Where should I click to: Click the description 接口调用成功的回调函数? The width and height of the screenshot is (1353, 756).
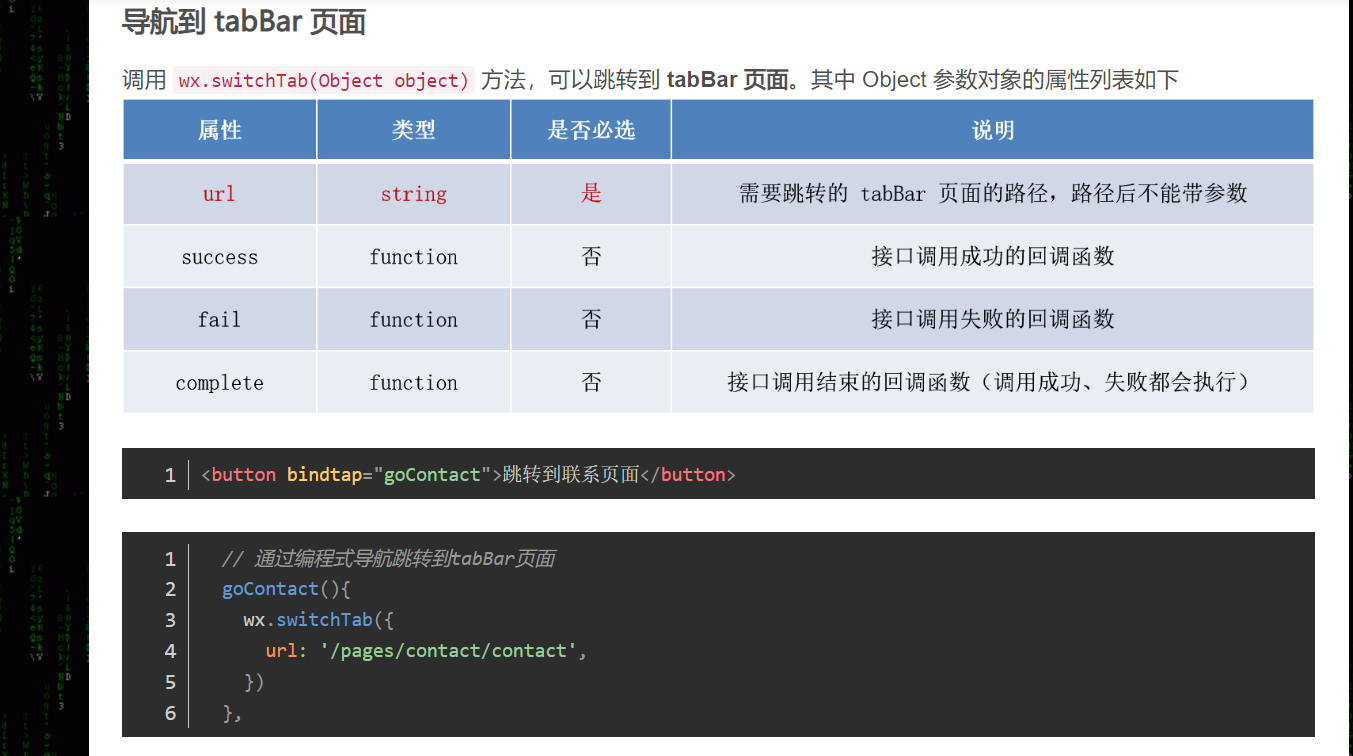(992, 257)
